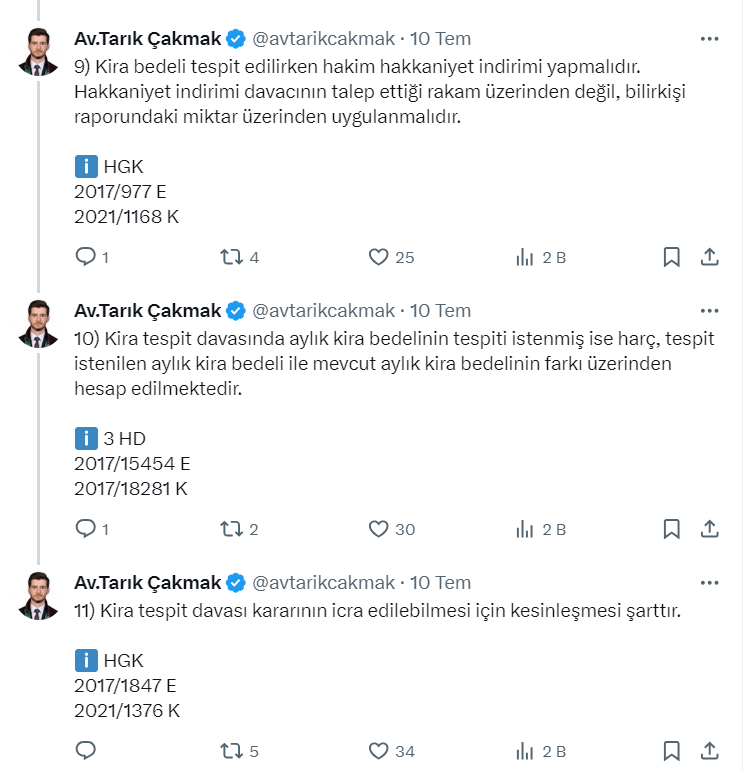Like the tweet with 34 likes
Image resolution: width=749 pixels, height=771 pixels.
coord(378,751)
